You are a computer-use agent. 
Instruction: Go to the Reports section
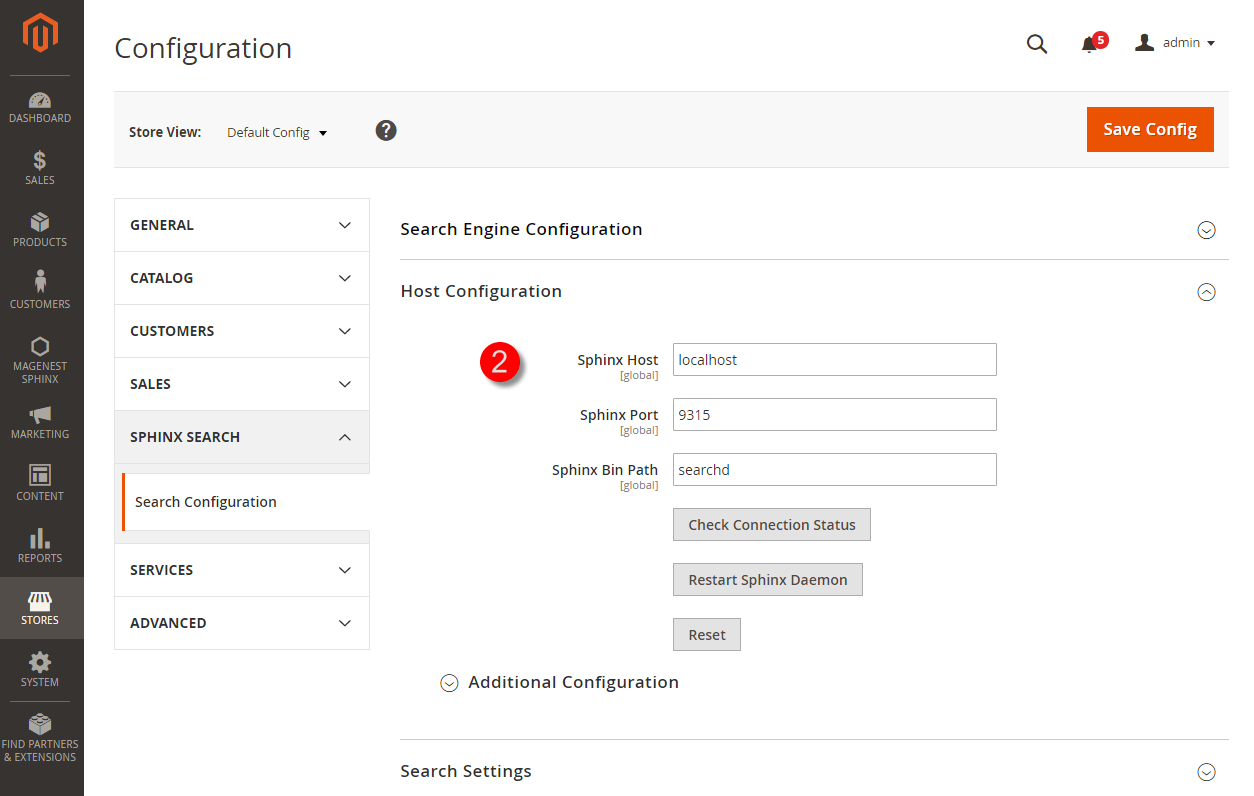pos(40,546)
